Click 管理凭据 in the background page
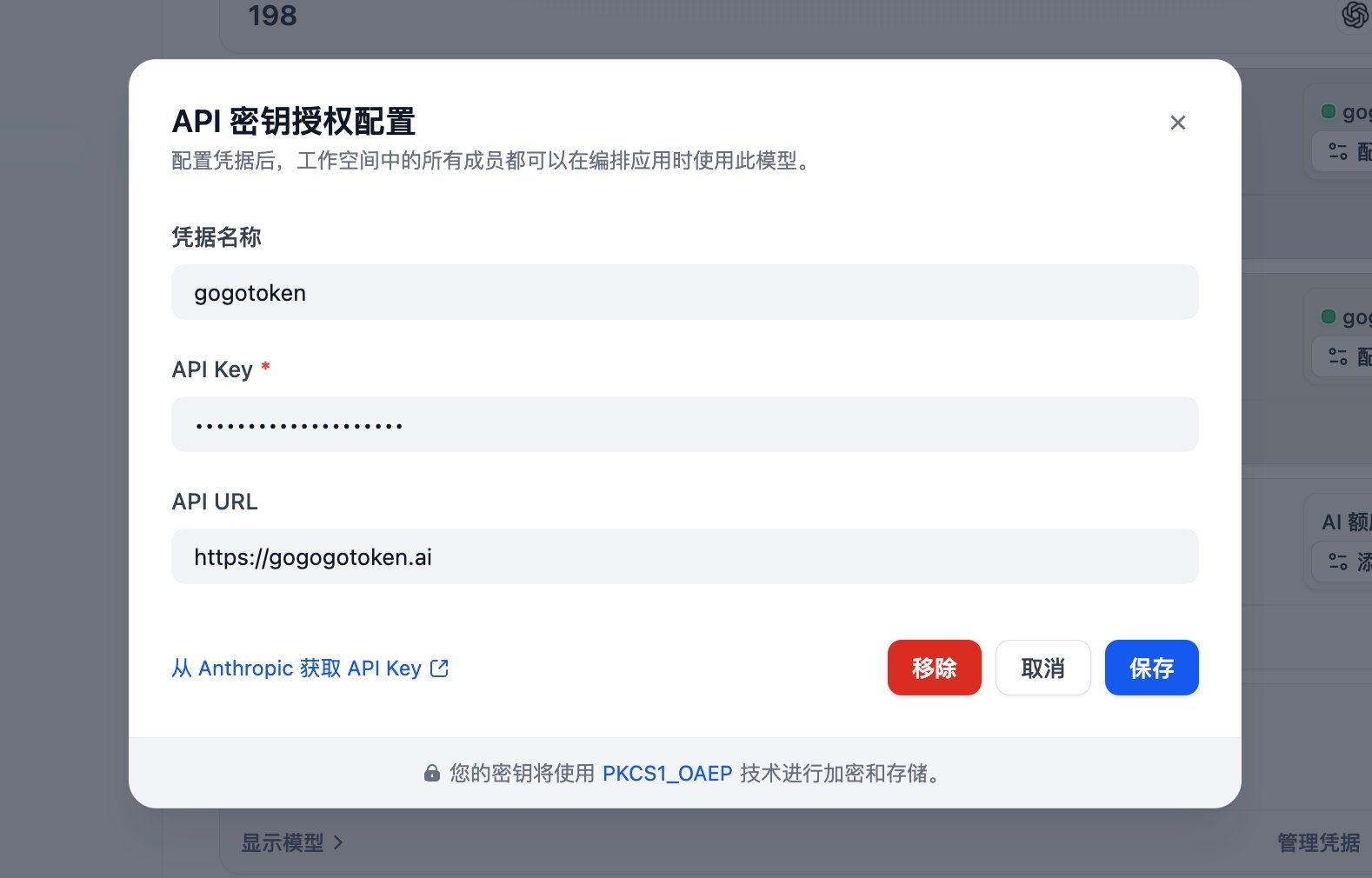 (x=1318, y=842)
